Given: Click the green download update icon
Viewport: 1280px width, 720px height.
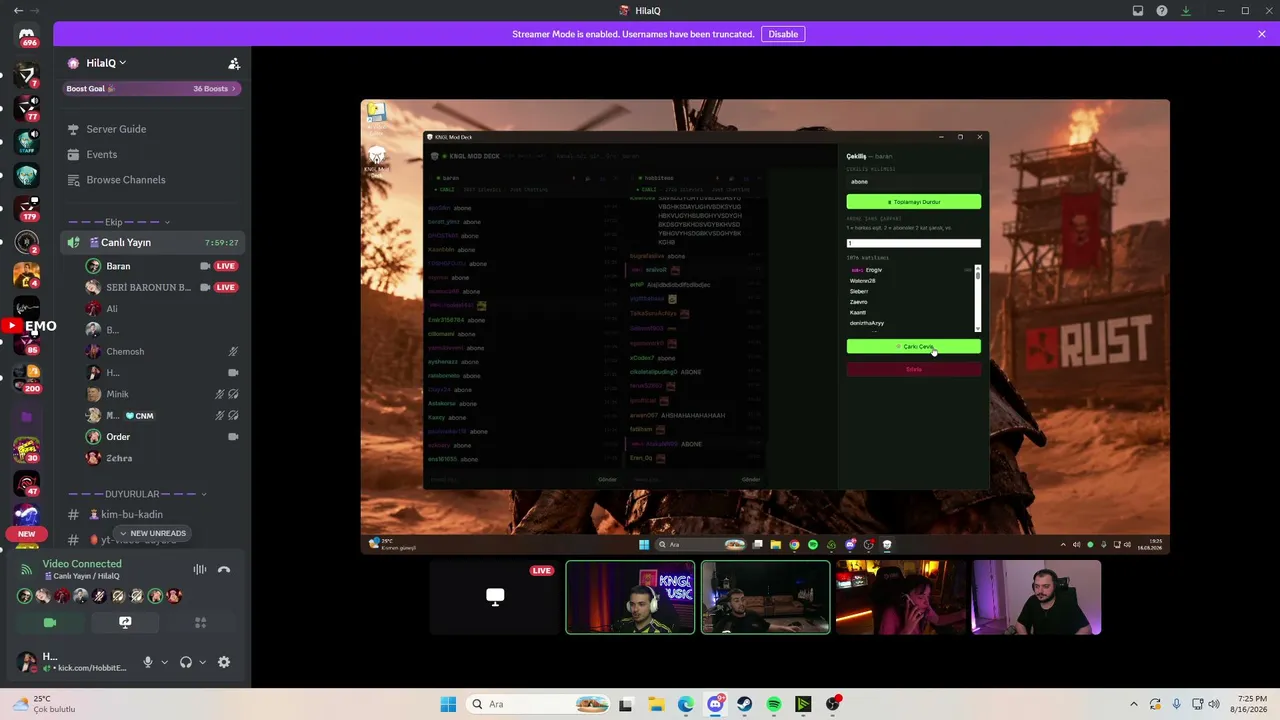Looking at the screenshot, I should (x=1186, y=10).
